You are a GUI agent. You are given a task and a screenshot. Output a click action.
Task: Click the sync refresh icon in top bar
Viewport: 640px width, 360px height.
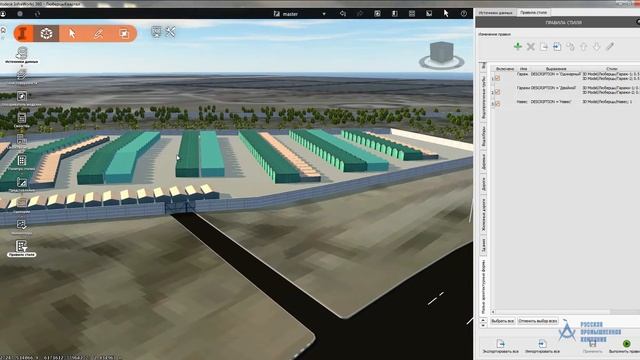pos(38,14)
